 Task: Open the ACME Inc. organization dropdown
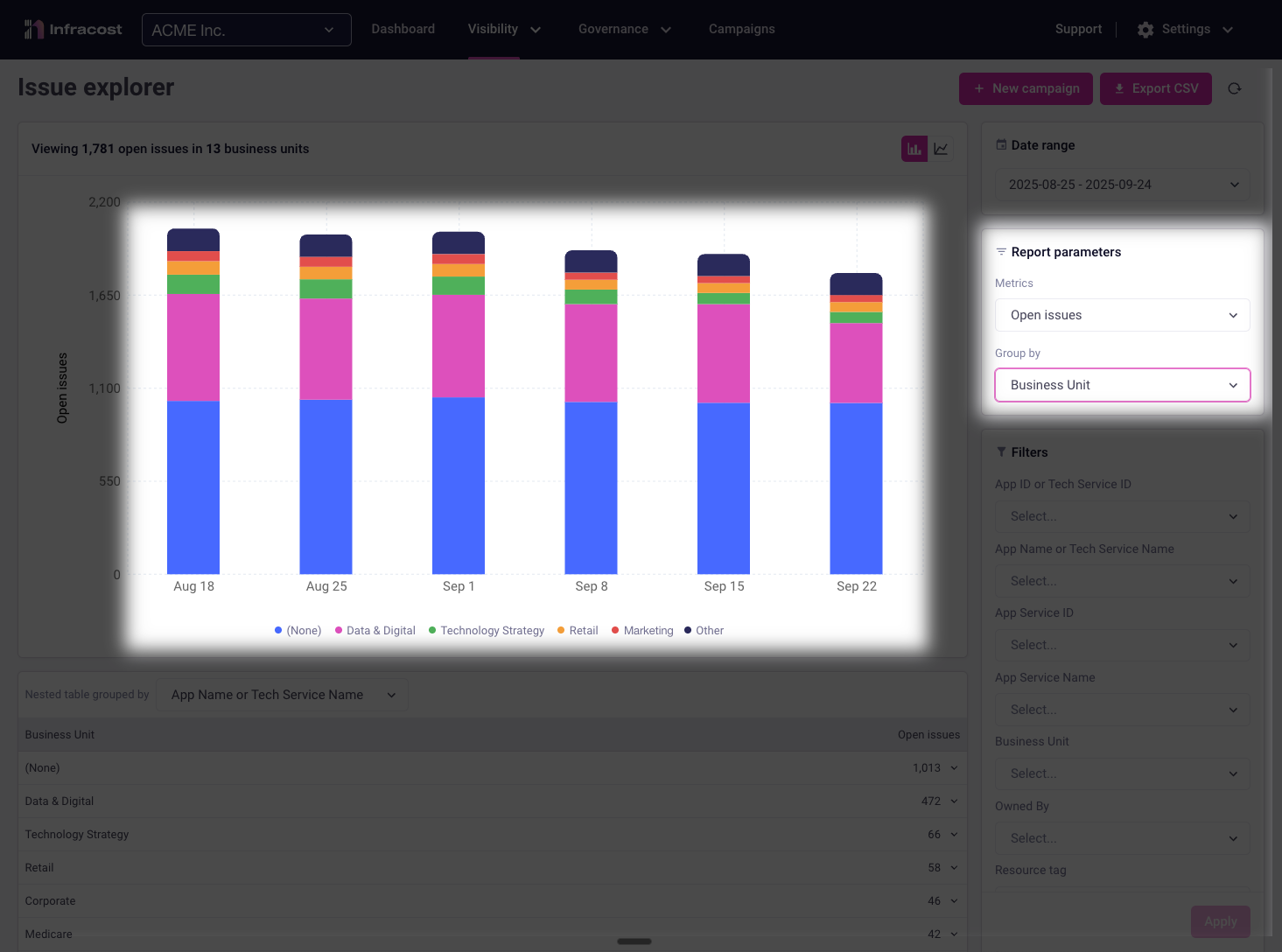(x=246, y=30)
